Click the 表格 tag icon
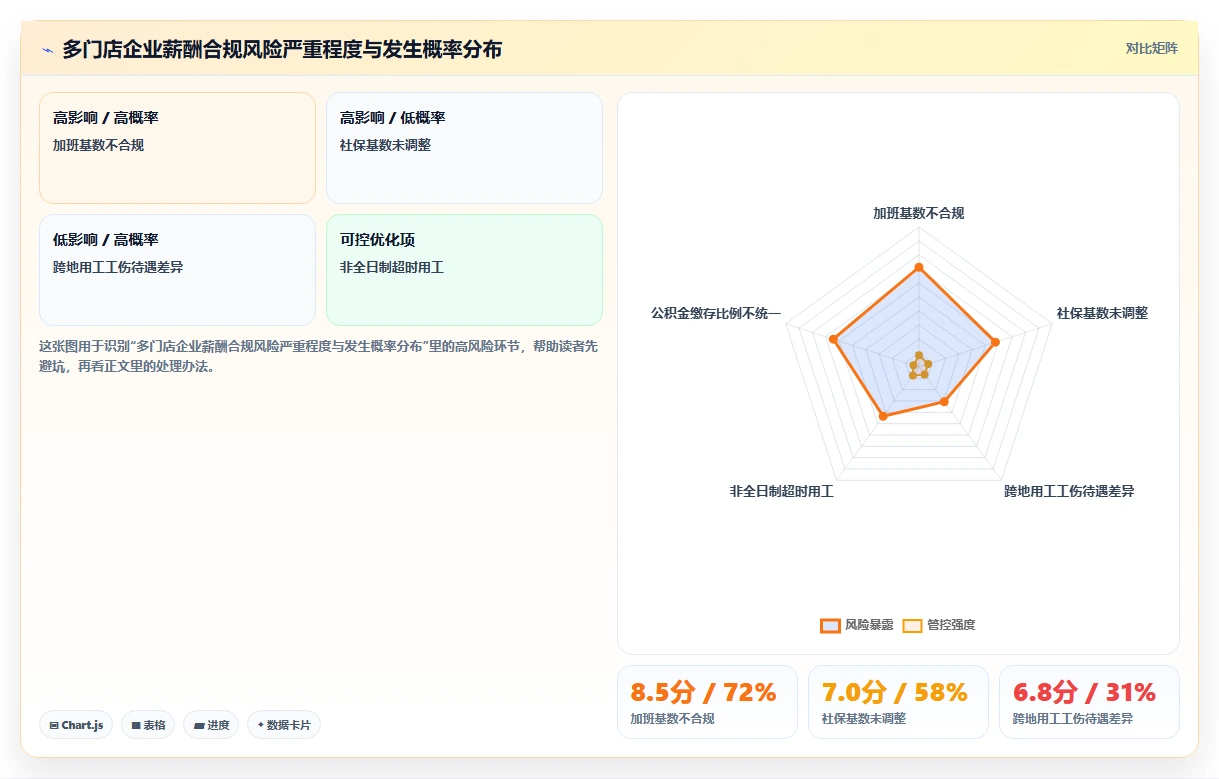This screenshot has width=1219, height=779. [x=136, y=725]
